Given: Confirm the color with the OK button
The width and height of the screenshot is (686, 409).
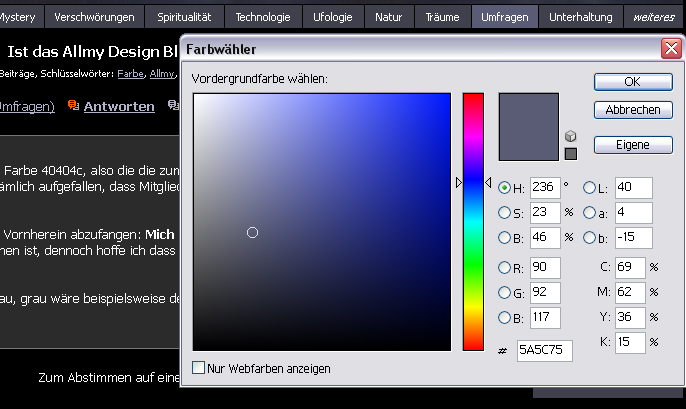Looking at the screenshot, I should click(633, 82).
